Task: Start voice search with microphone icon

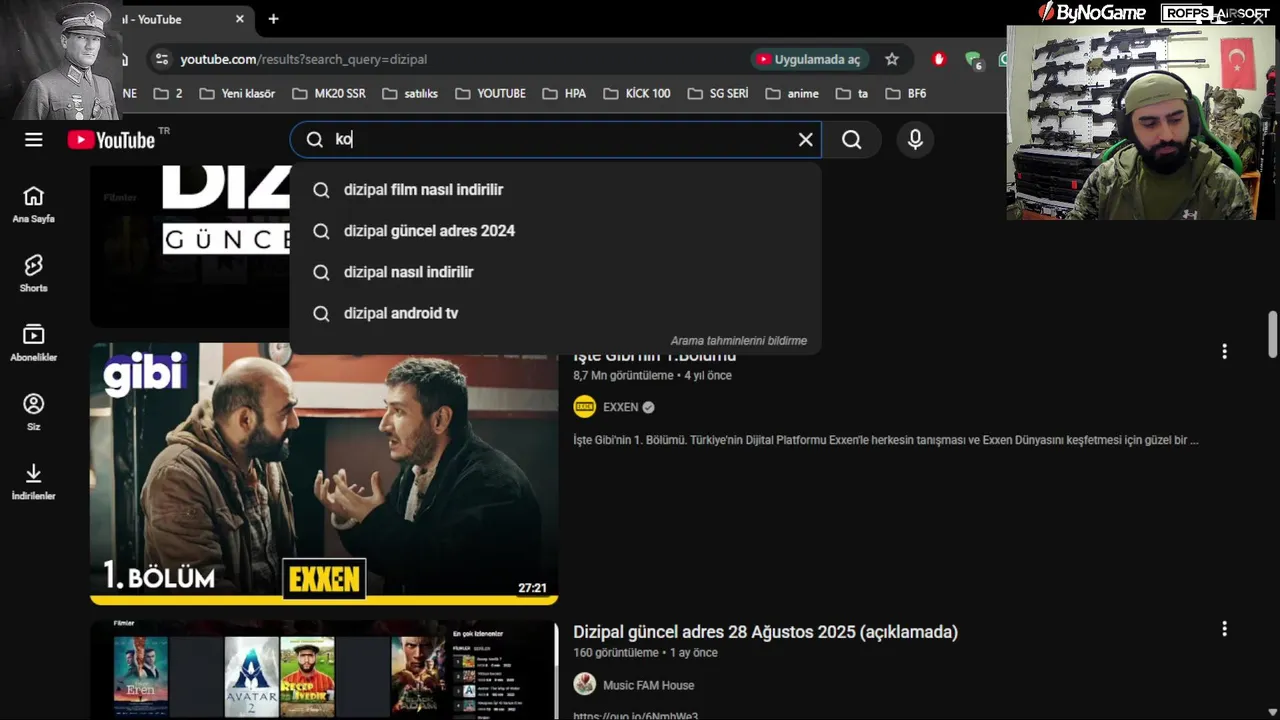Action: tap(915, 140)
